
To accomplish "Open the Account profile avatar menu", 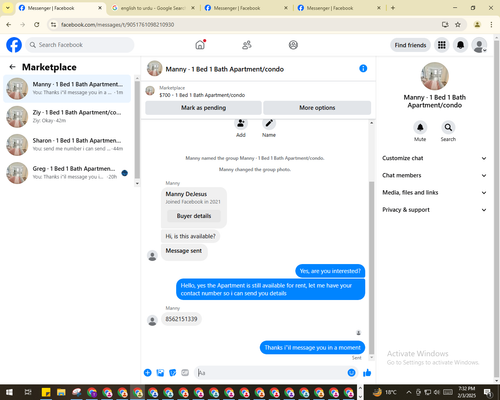I will [479, 45].
